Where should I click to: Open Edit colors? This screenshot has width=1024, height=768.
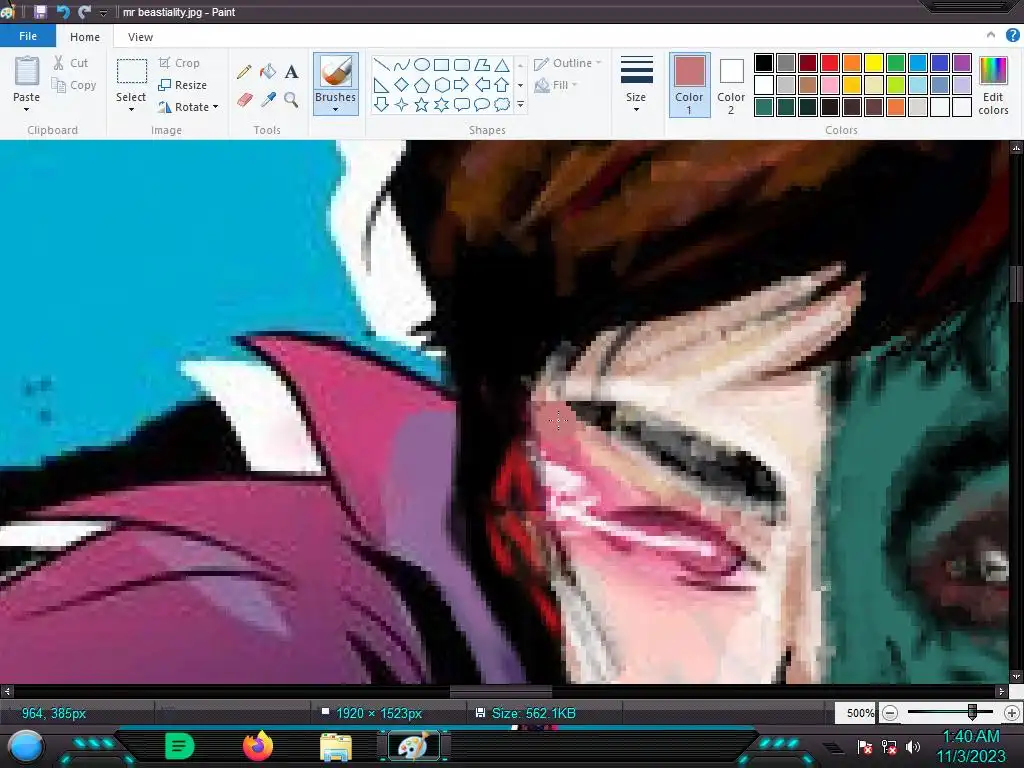[993, 86]
